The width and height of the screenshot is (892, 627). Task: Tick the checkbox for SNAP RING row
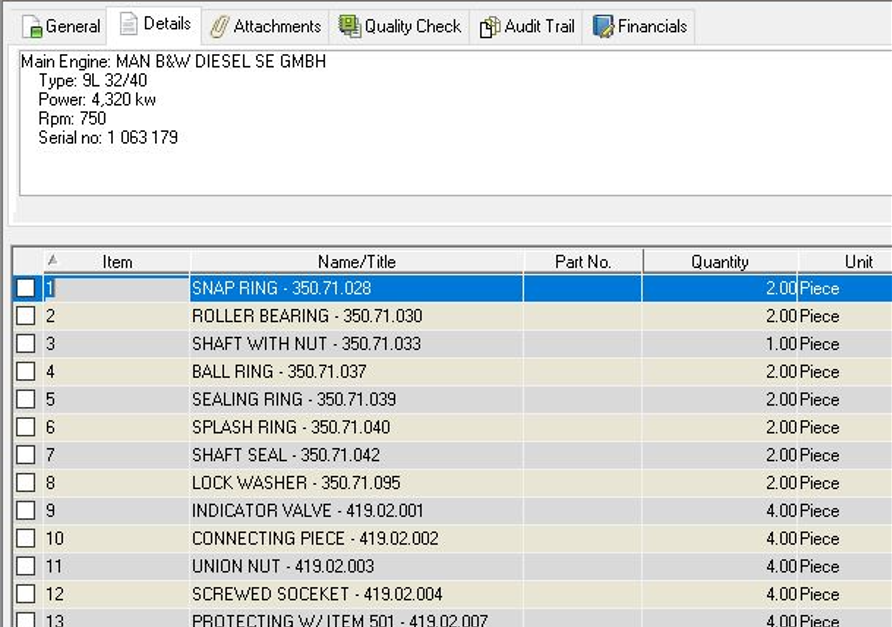tap(26, 289)
